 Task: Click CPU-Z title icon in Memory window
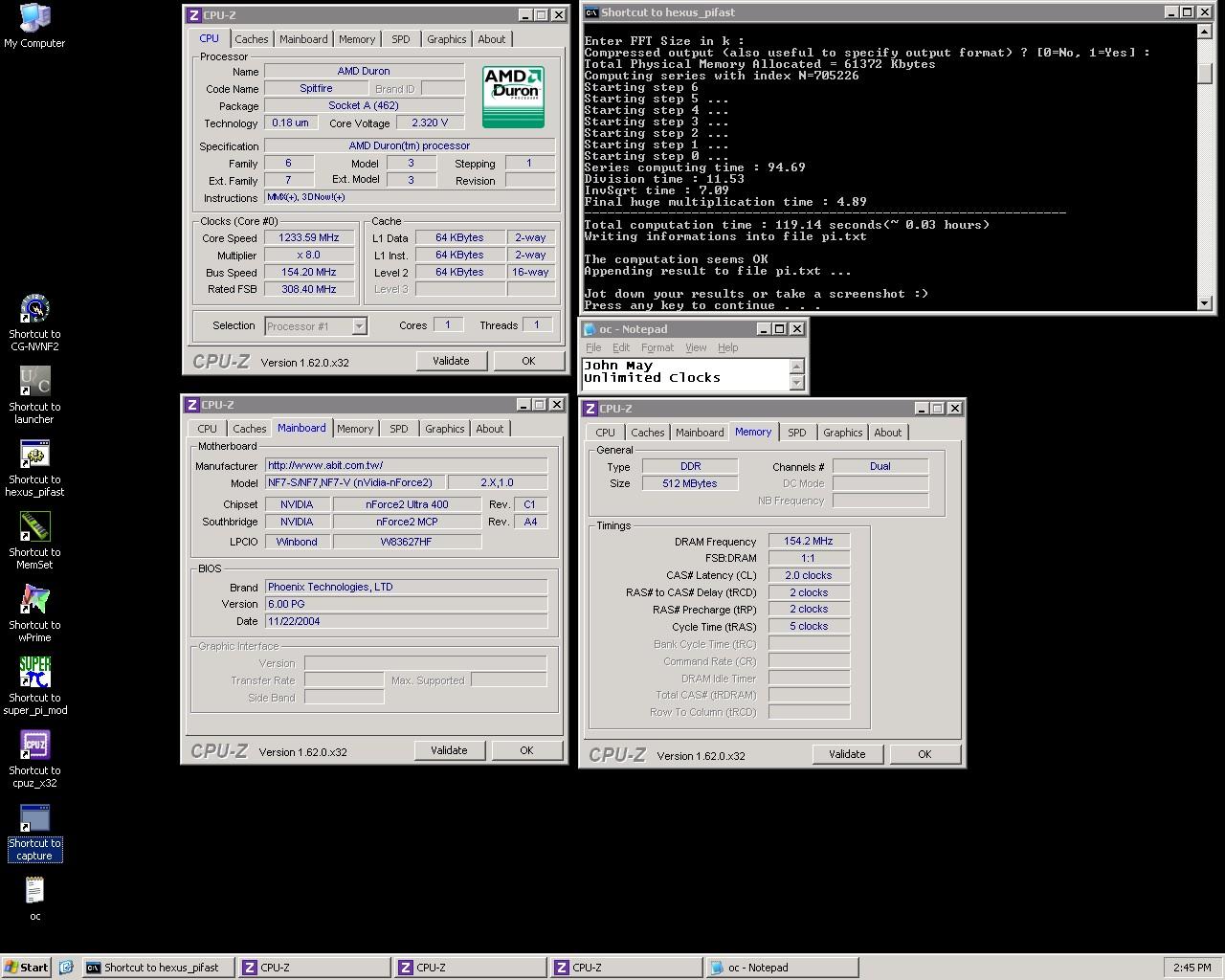point(590,409)
